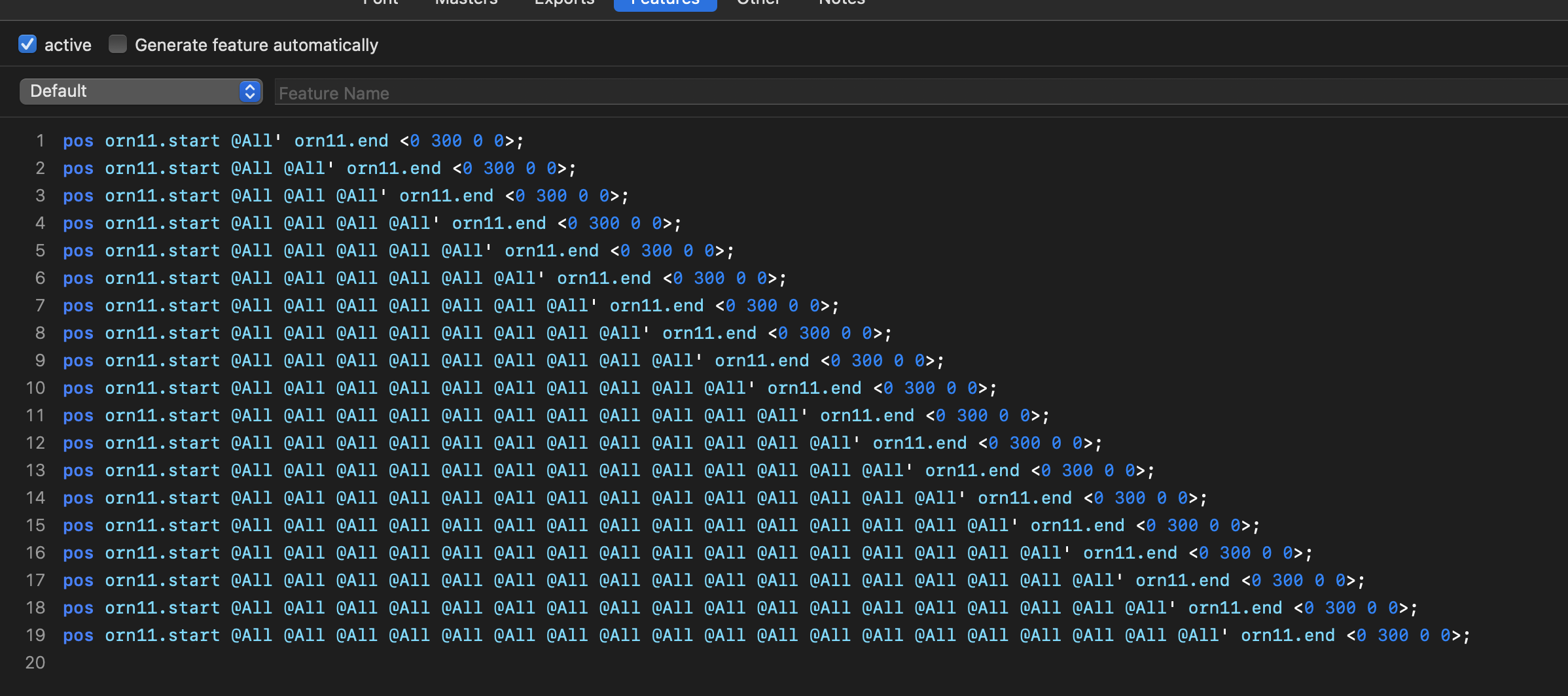This screenshot has height=696, width=1568.
Task: Click value 300 on code line 17
Action: 1287,581
